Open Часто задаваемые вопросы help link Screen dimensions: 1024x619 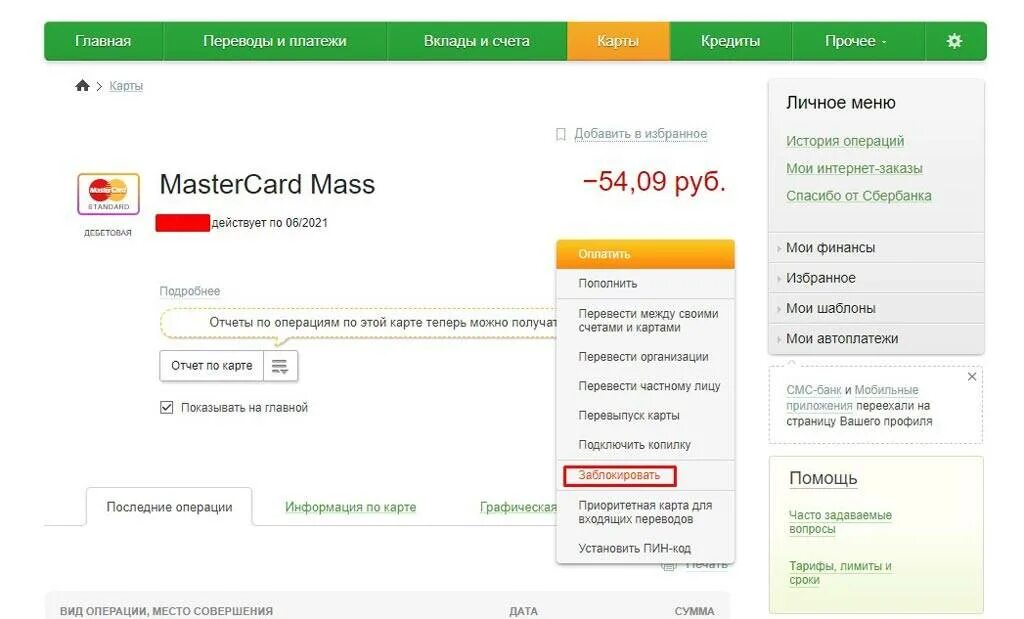[840, 522]
